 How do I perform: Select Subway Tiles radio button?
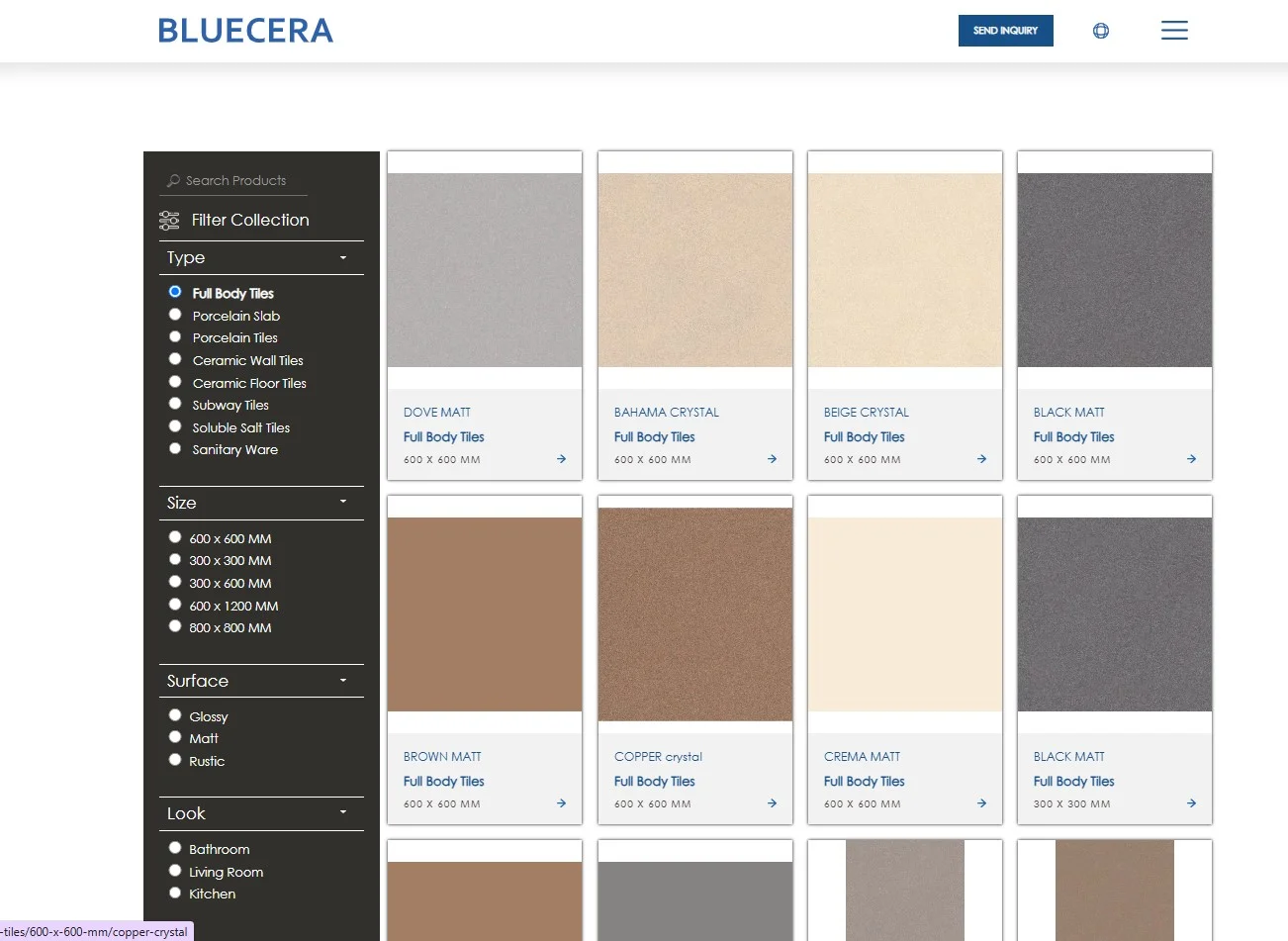pyautogui.click(x=175, y=404)
